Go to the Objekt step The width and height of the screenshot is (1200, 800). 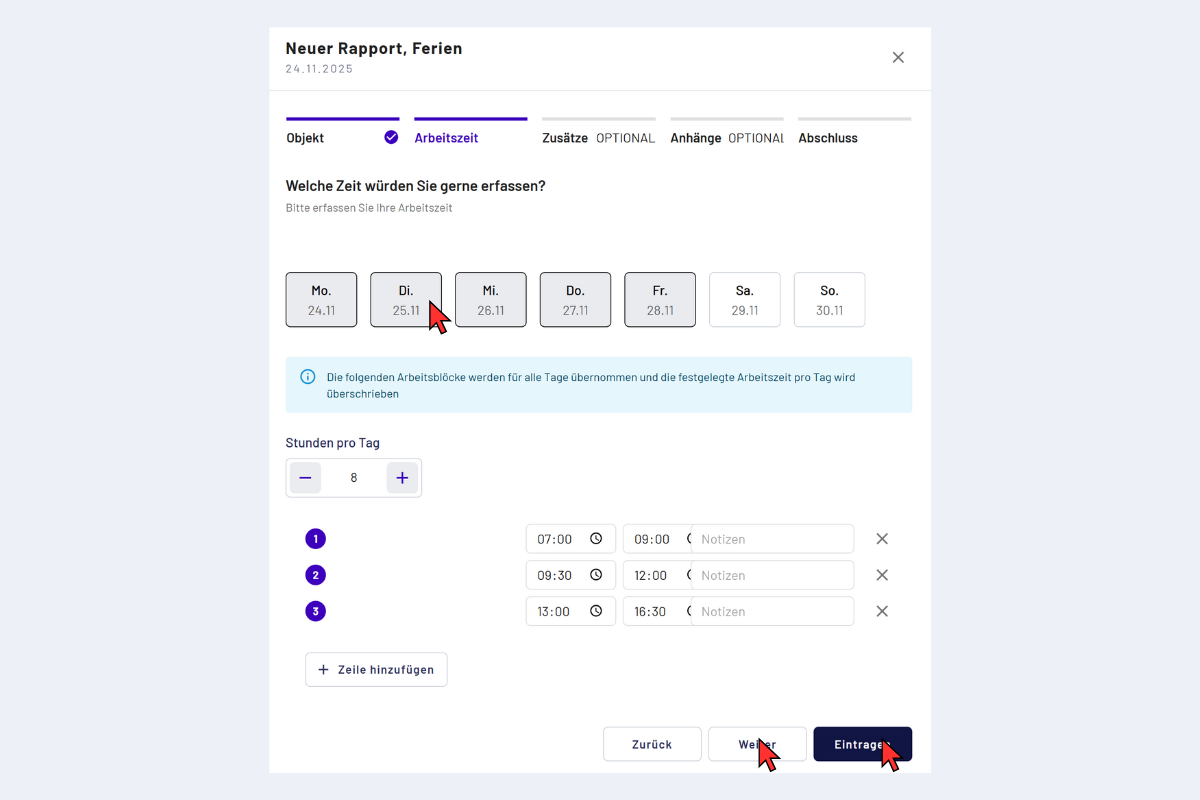click(x=305, y=138)
